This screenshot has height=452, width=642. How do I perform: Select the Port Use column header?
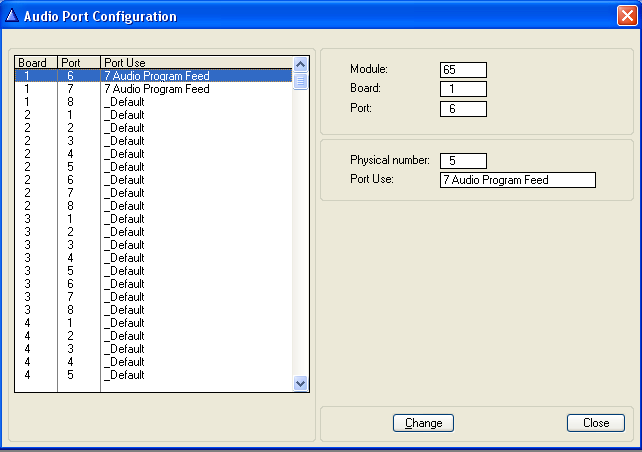[x=196, y=63]
